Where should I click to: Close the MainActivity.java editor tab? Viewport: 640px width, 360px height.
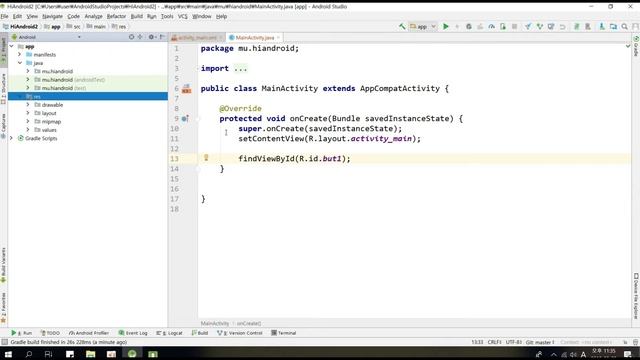coord(278,38)
